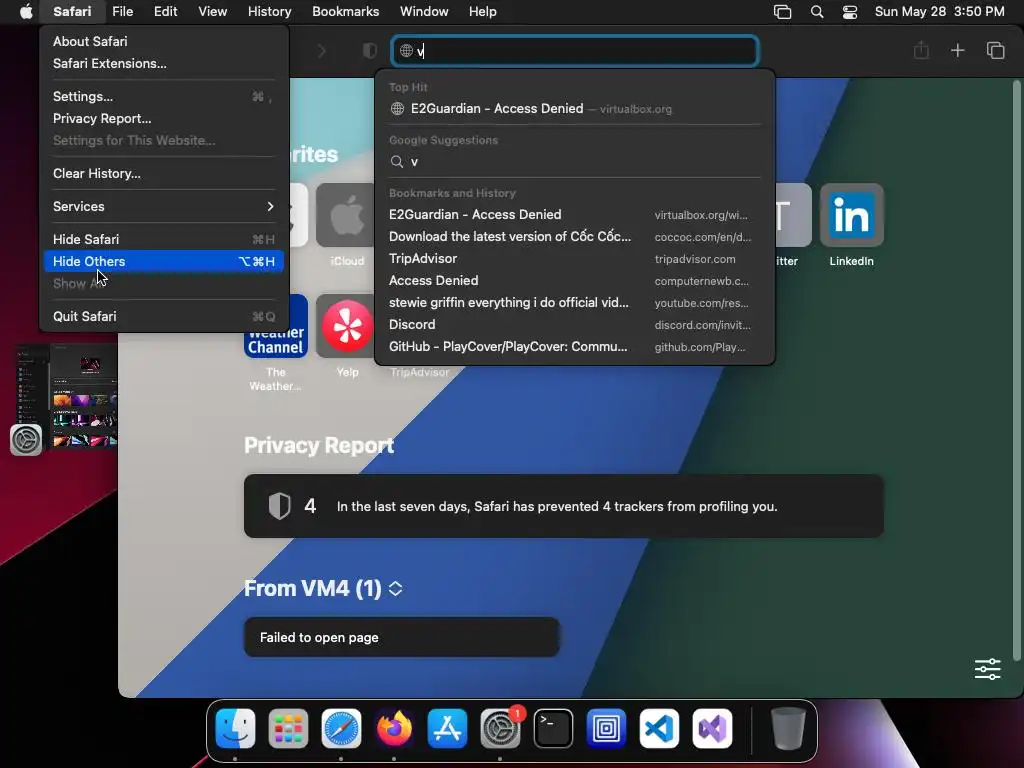Open TripAdvisor history suggestion
The height and width of the screenshot is (768, 1024).
pos(575,259)
